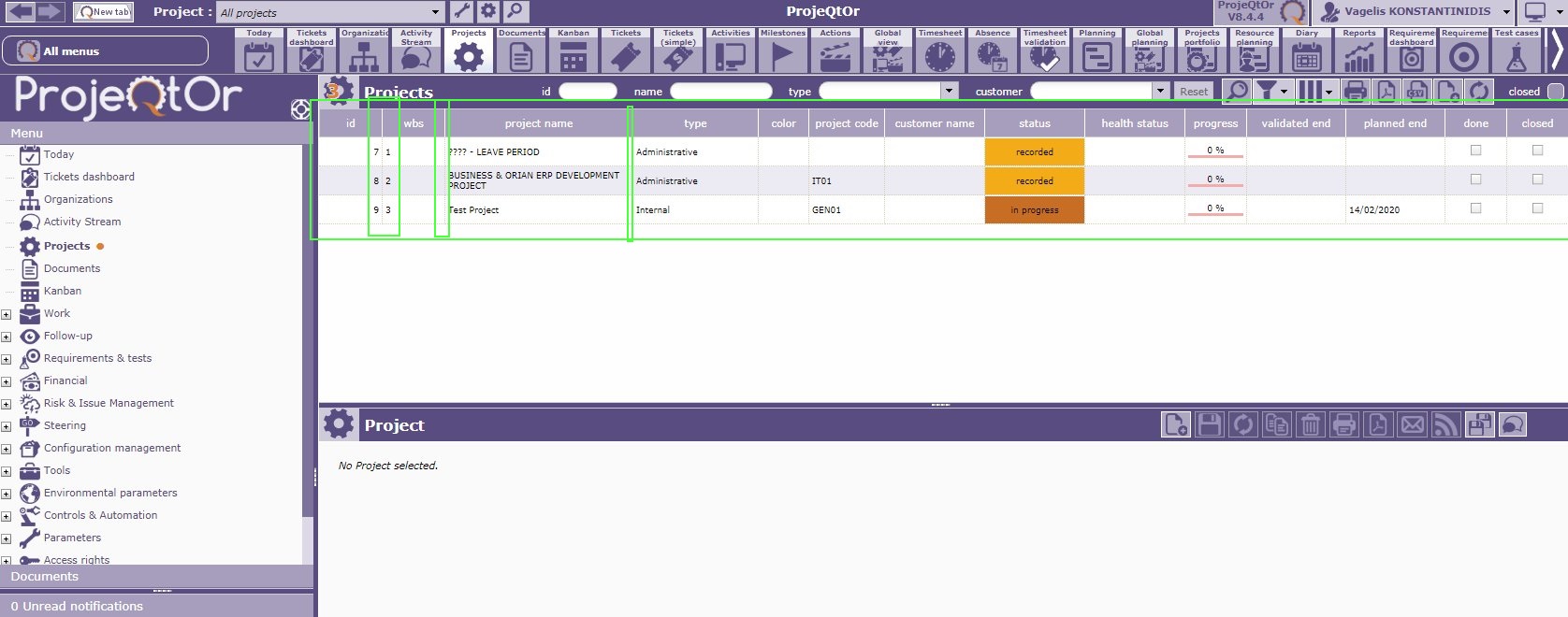Click the multiple save icon in Project detail
This screenshot has height=617, width=1568.
tap(1479, 424)
